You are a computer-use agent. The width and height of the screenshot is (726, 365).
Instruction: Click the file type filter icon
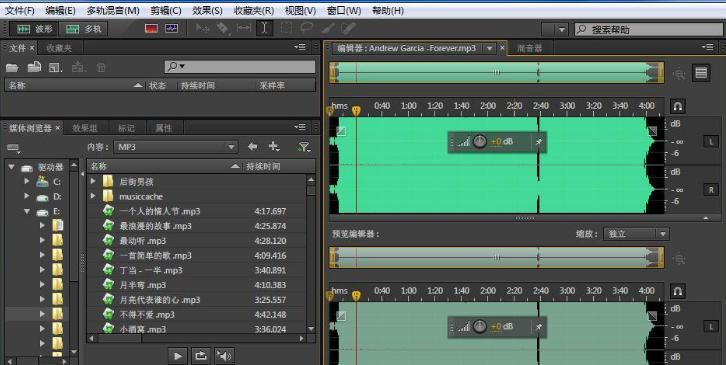pyautogui.click(x=304, y=147)
